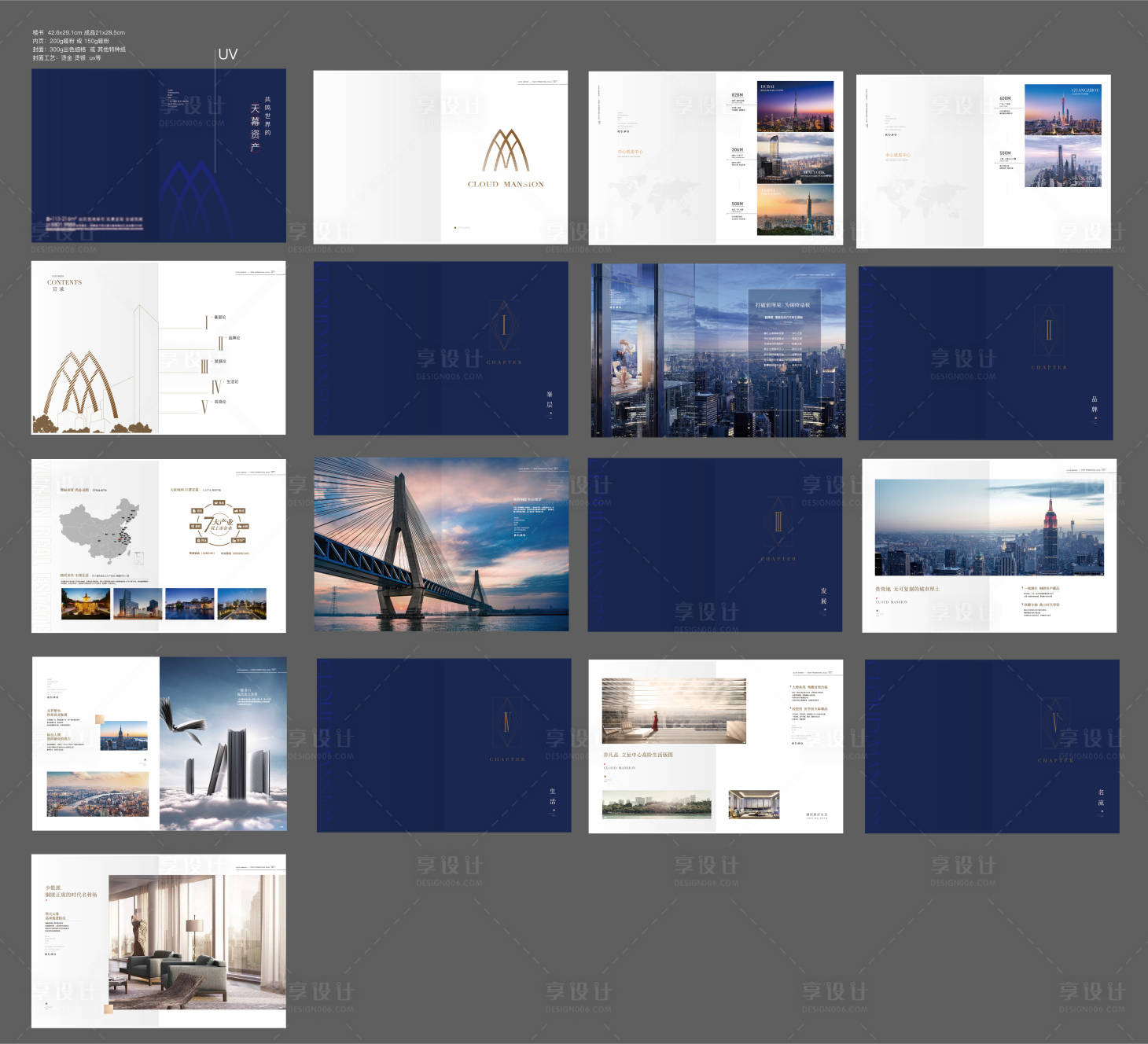Select the woman in red dress photo
The image size is (1148, 1044).
[x=674, y=711]
